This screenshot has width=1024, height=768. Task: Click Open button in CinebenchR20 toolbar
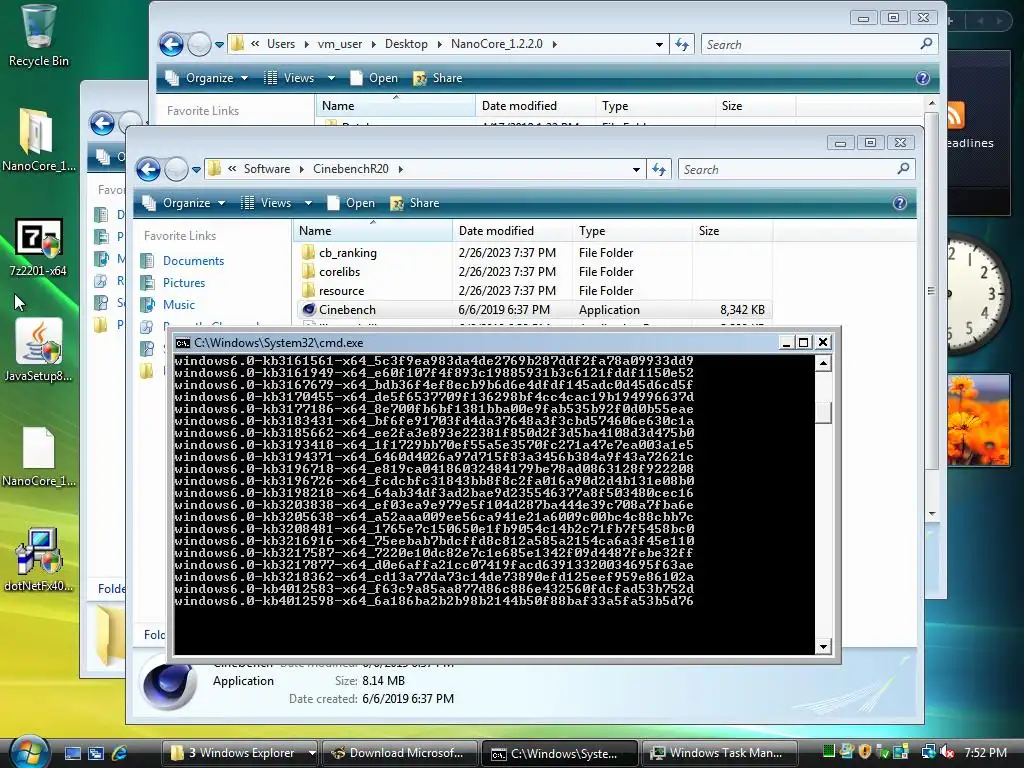351,203
